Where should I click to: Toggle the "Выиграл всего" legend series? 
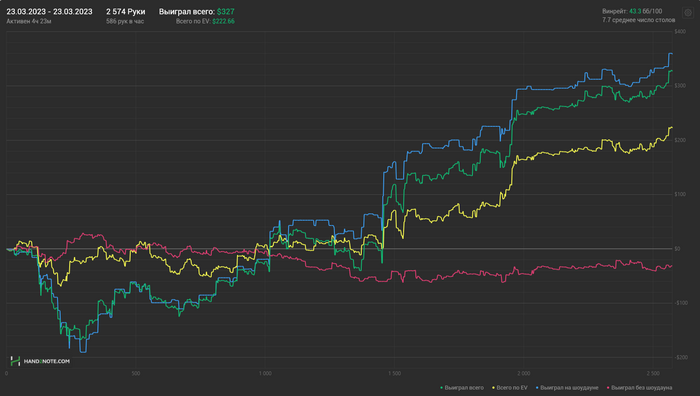(x=462, y=388)
